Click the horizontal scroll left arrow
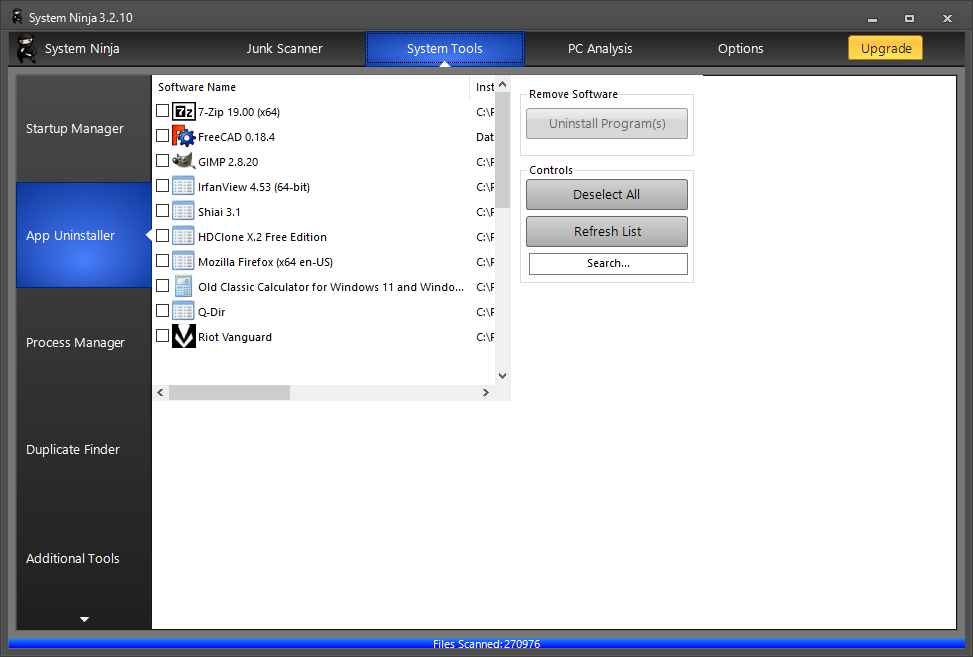Screen dimensions: 973x657 161,392
